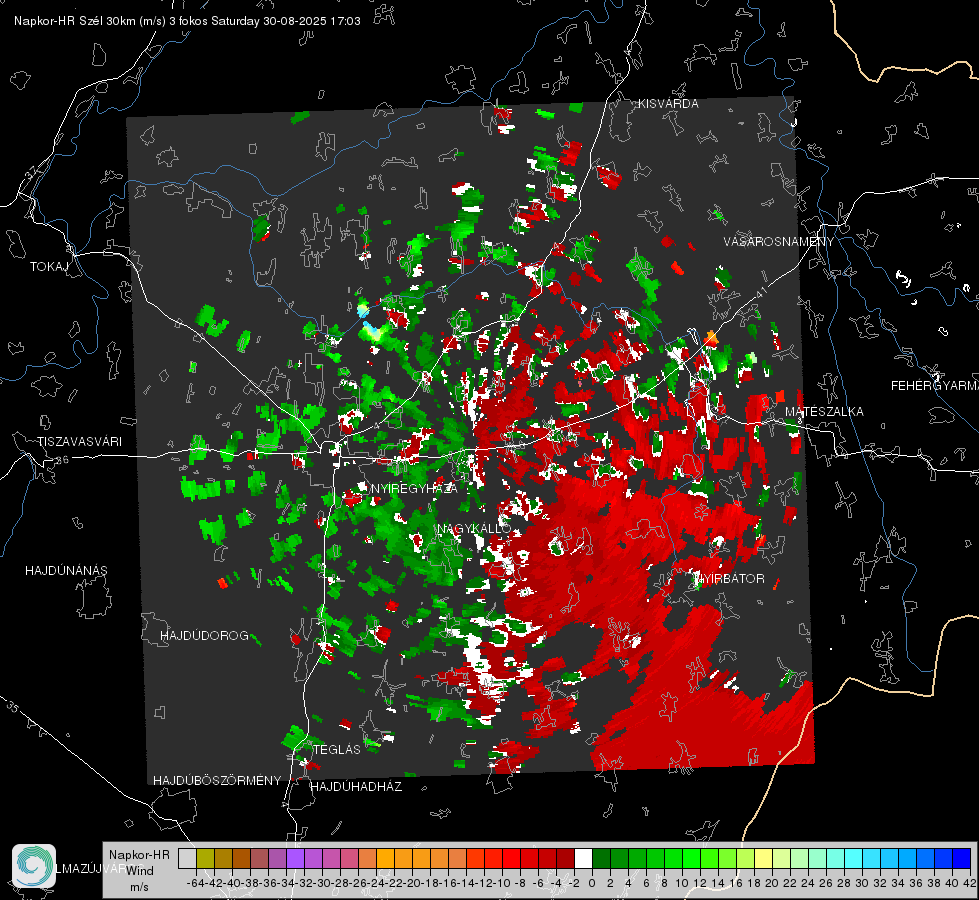Click the HAJDÚNÁNÁS town label
The width and height of the screenshot is (979, 900).
coord(66,571)
